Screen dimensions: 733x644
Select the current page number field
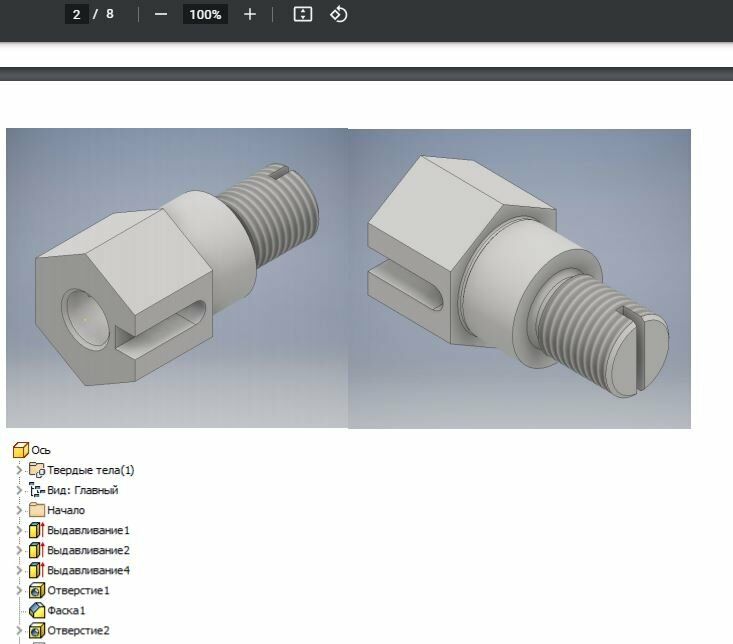point(77,14)
